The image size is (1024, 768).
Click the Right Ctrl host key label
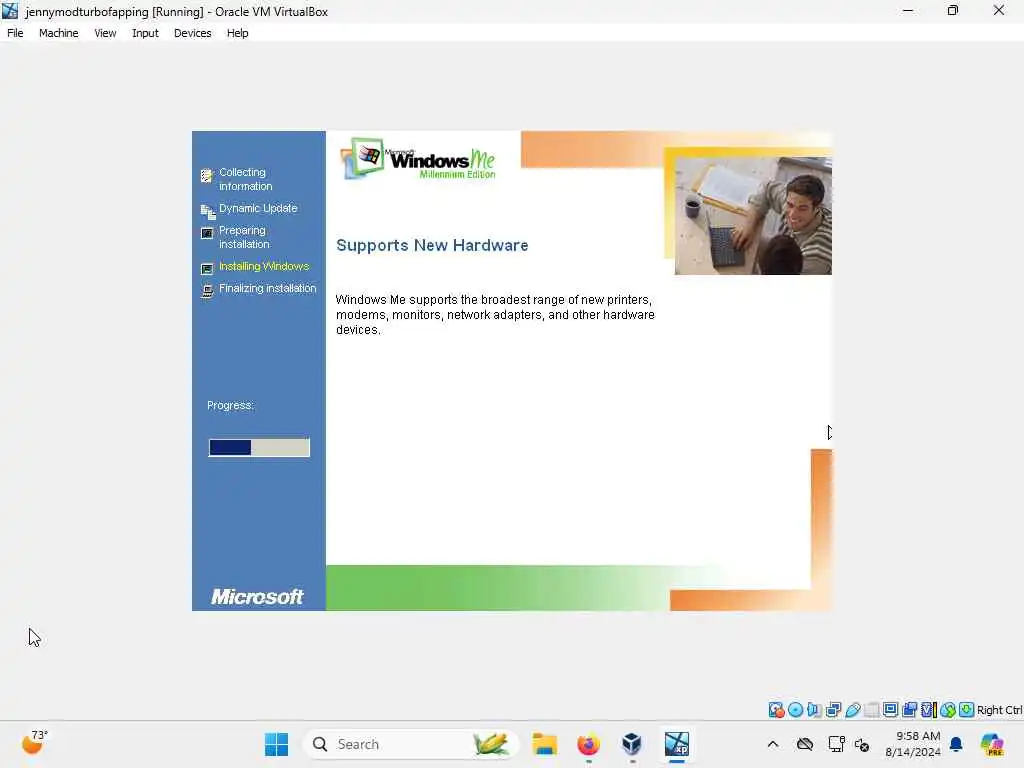[x=999, y=710]
